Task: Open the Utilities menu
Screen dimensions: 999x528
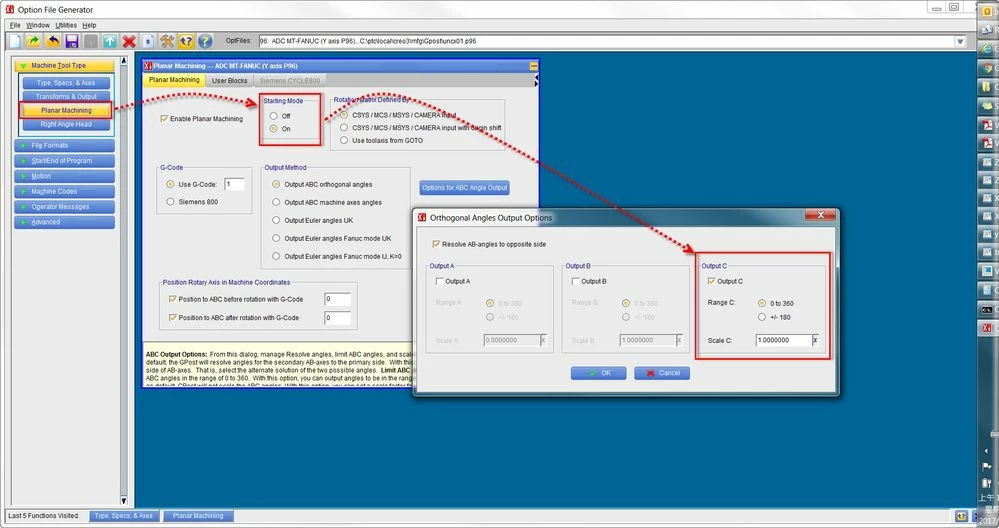Action: click(66, 25)
